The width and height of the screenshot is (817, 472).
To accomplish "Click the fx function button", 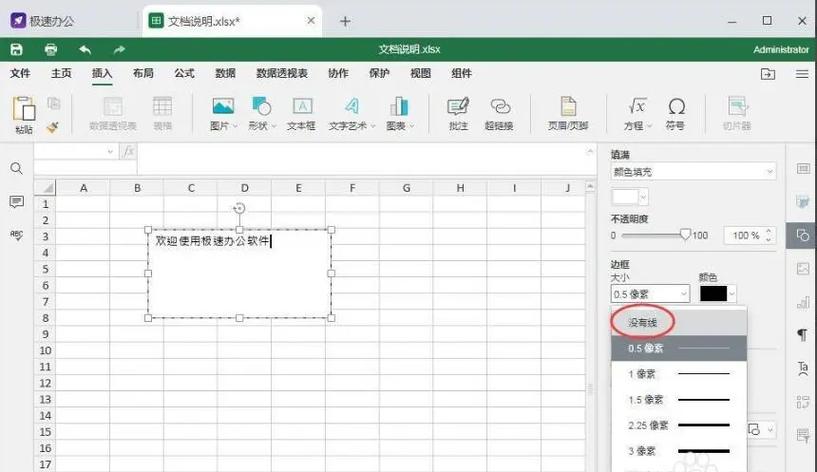I will 128,152.
